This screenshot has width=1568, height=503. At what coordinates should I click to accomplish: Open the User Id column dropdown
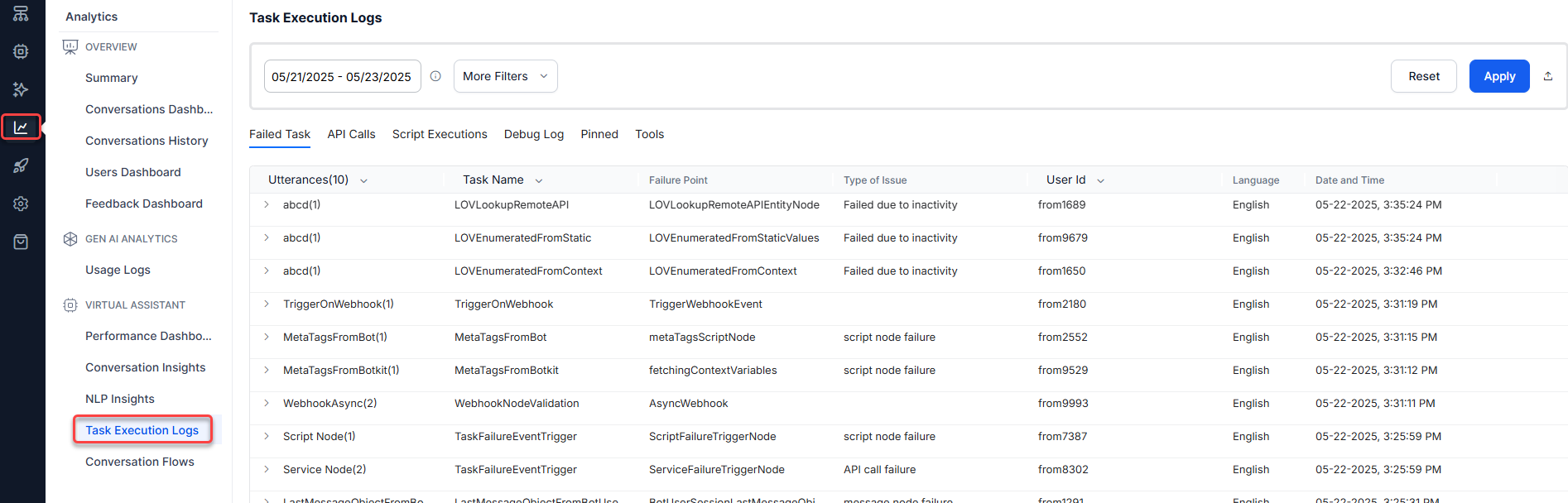(1100, 180)
